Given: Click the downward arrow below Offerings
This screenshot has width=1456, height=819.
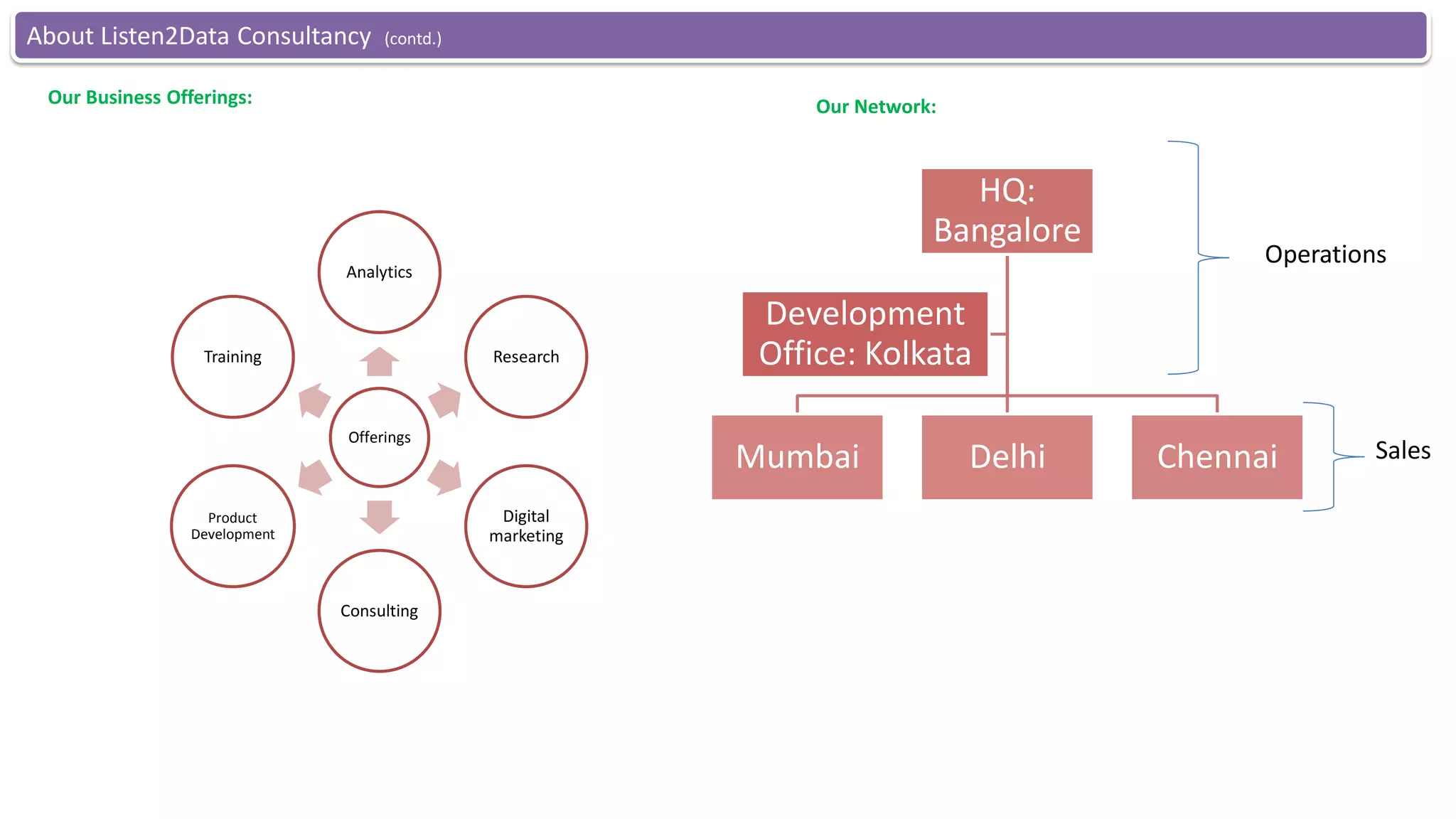Looking at the screenshot, I should click(x=379, y=516).
